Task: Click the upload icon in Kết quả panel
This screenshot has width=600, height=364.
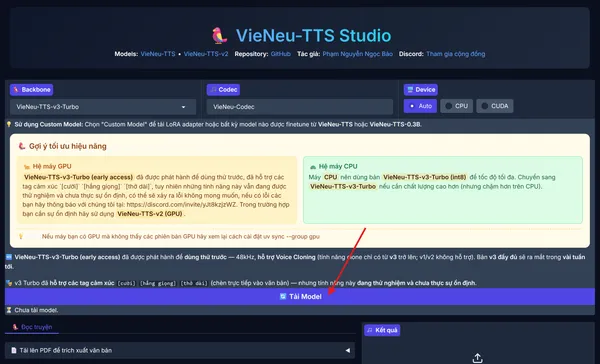Action: tap(477, 358)
